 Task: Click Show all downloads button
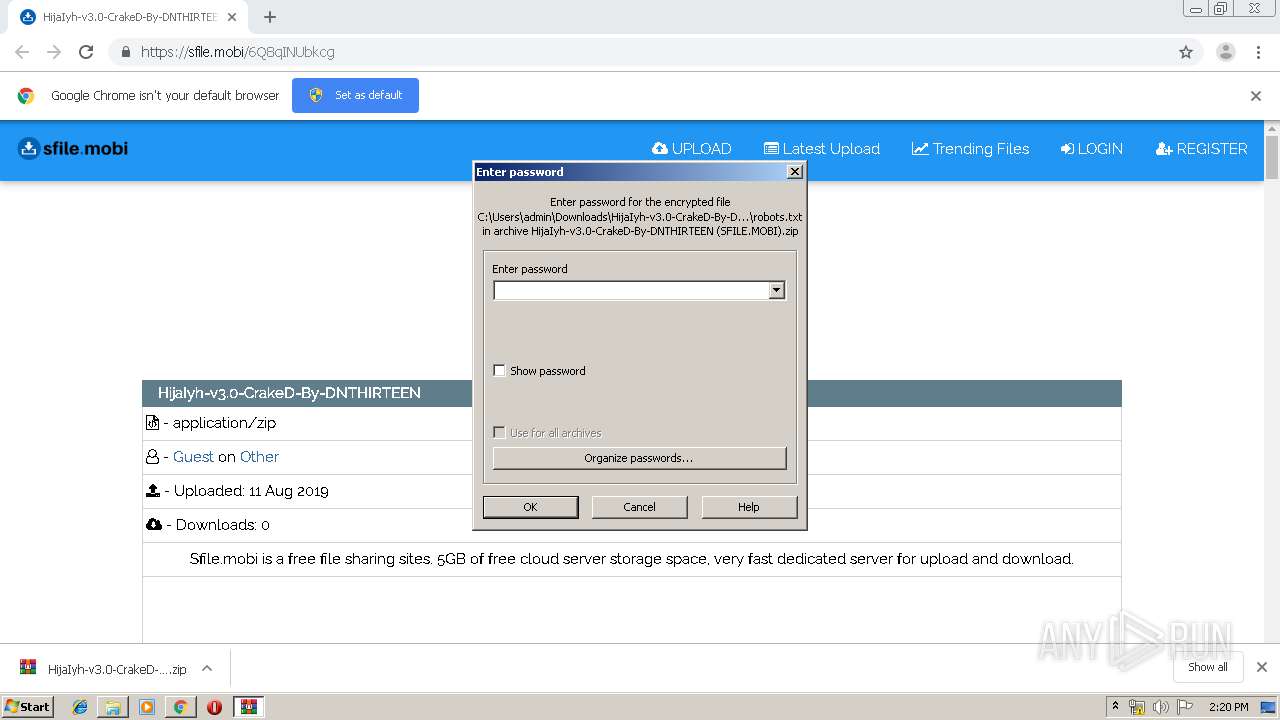1208,667
